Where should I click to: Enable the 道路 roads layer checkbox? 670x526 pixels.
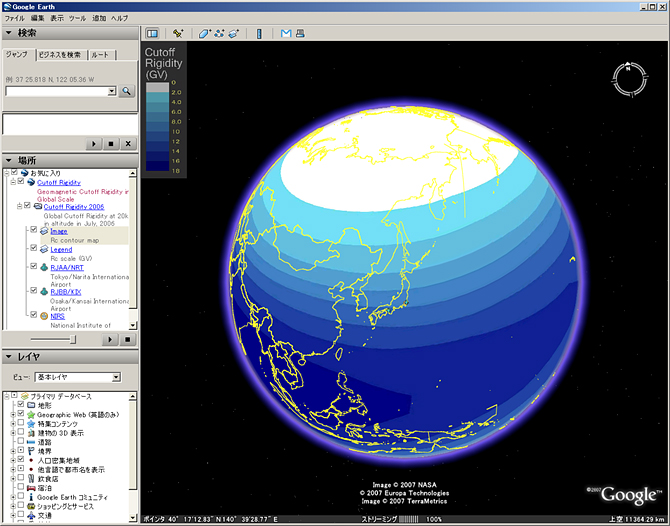21,441
